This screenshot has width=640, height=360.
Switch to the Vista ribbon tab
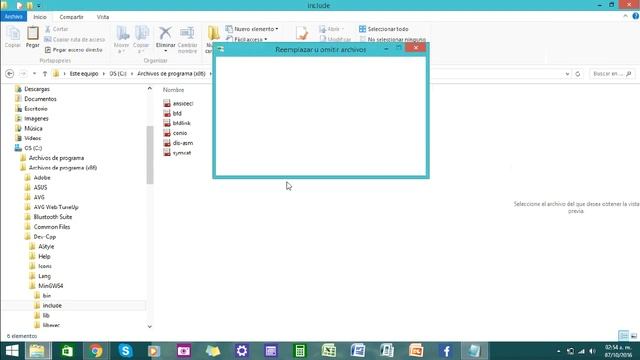coord(103,17)
